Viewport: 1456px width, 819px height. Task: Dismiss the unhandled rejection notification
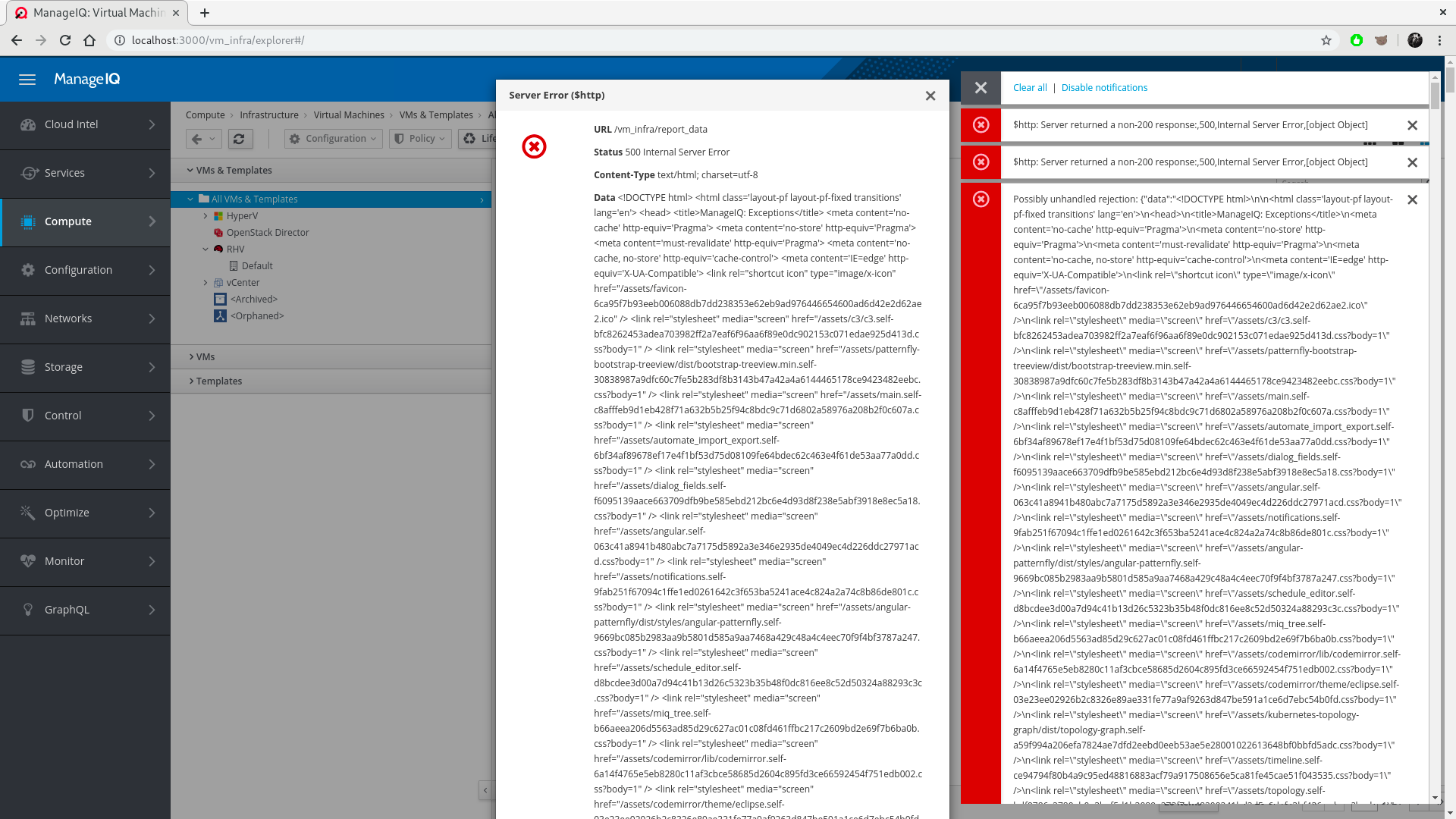point(1412,199)
